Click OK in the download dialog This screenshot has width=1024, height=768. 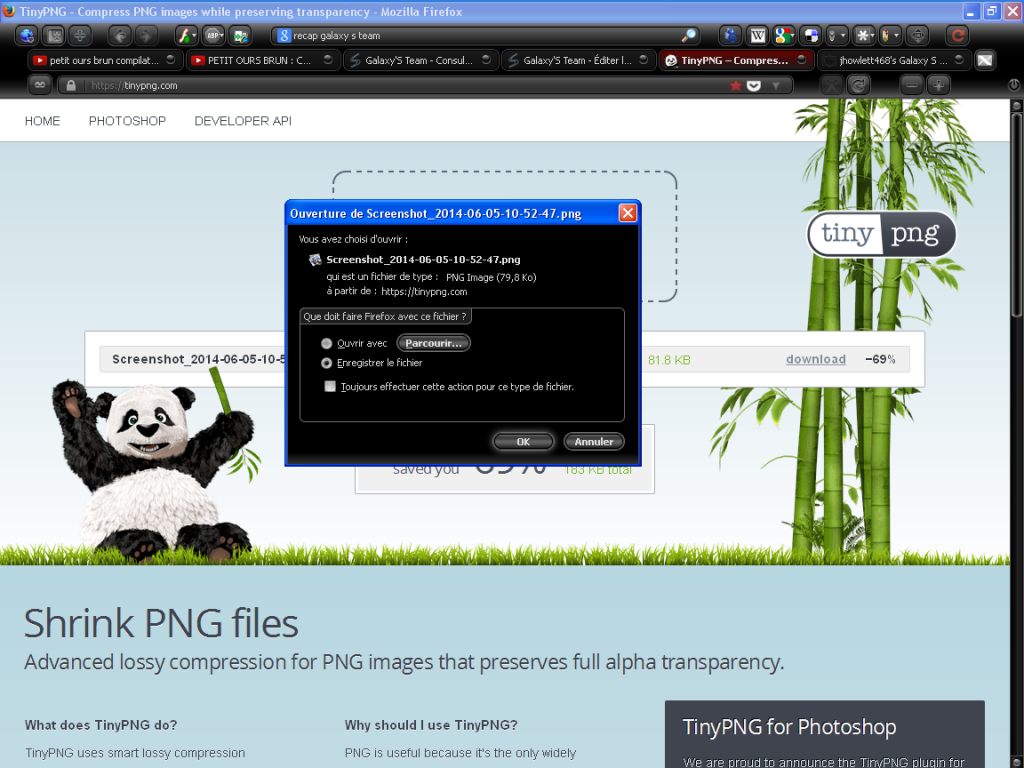523,442
